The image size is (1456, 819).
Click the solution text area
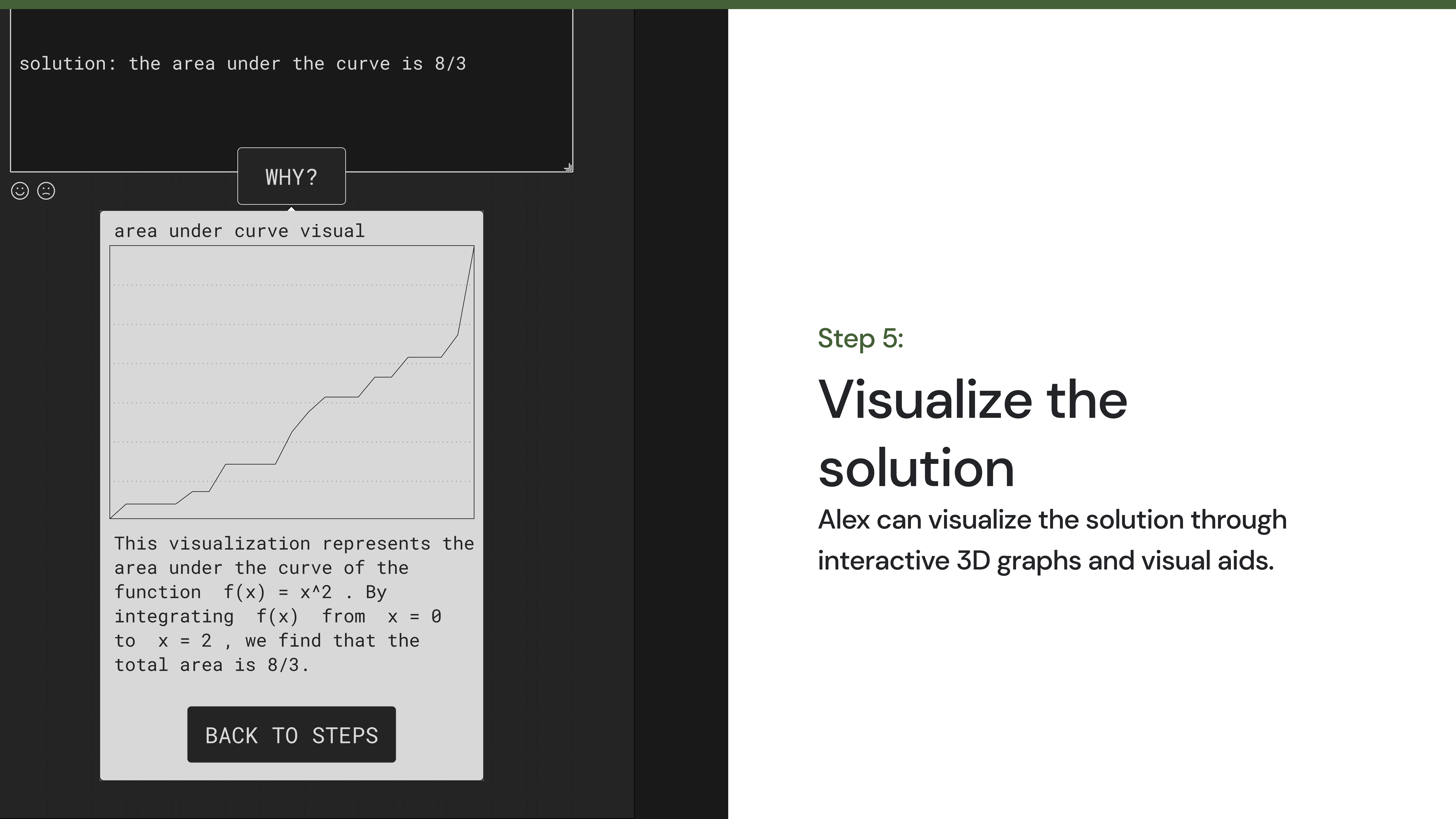(x=292, y=90)
